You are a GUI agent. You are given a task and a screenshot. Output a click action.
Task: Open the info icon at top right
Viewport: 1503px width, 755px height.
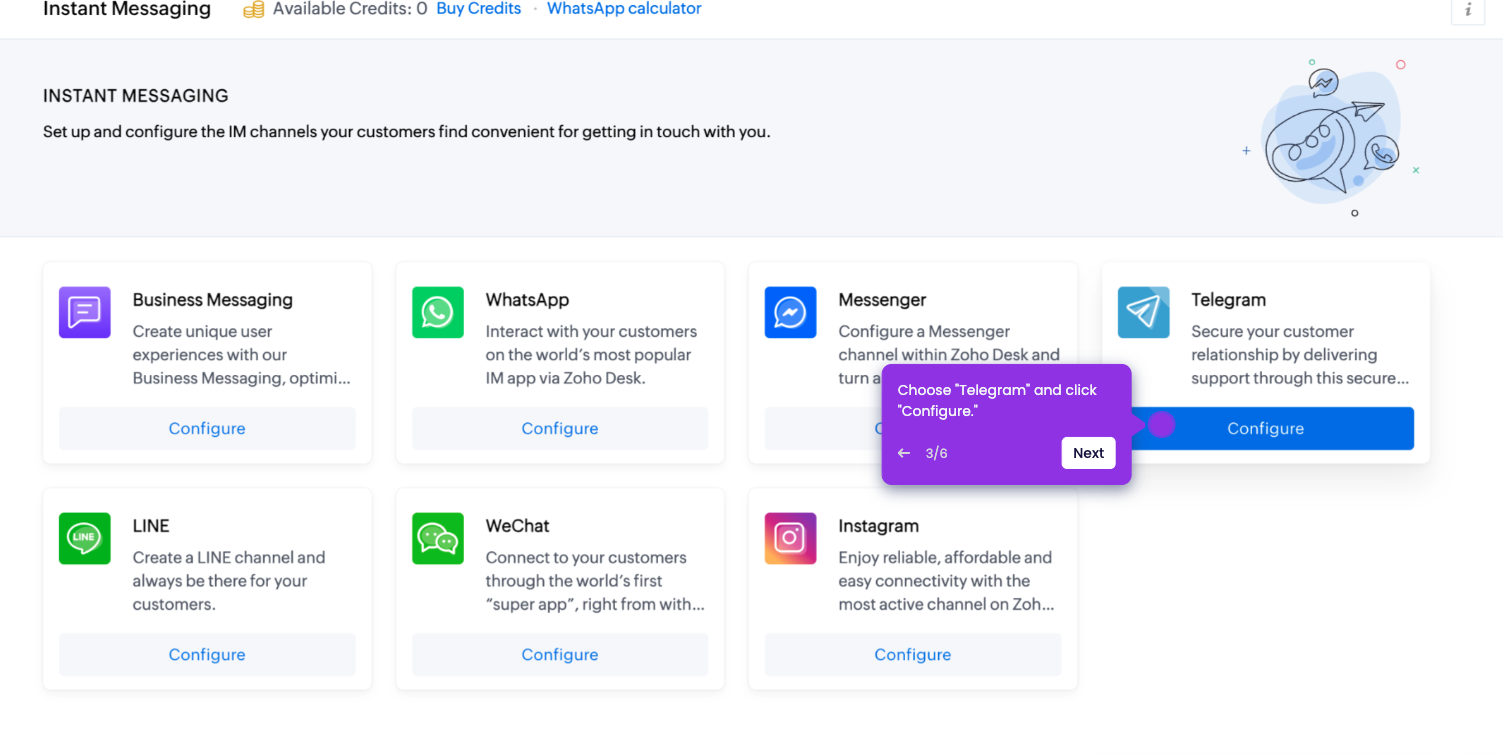[1468, 10]
